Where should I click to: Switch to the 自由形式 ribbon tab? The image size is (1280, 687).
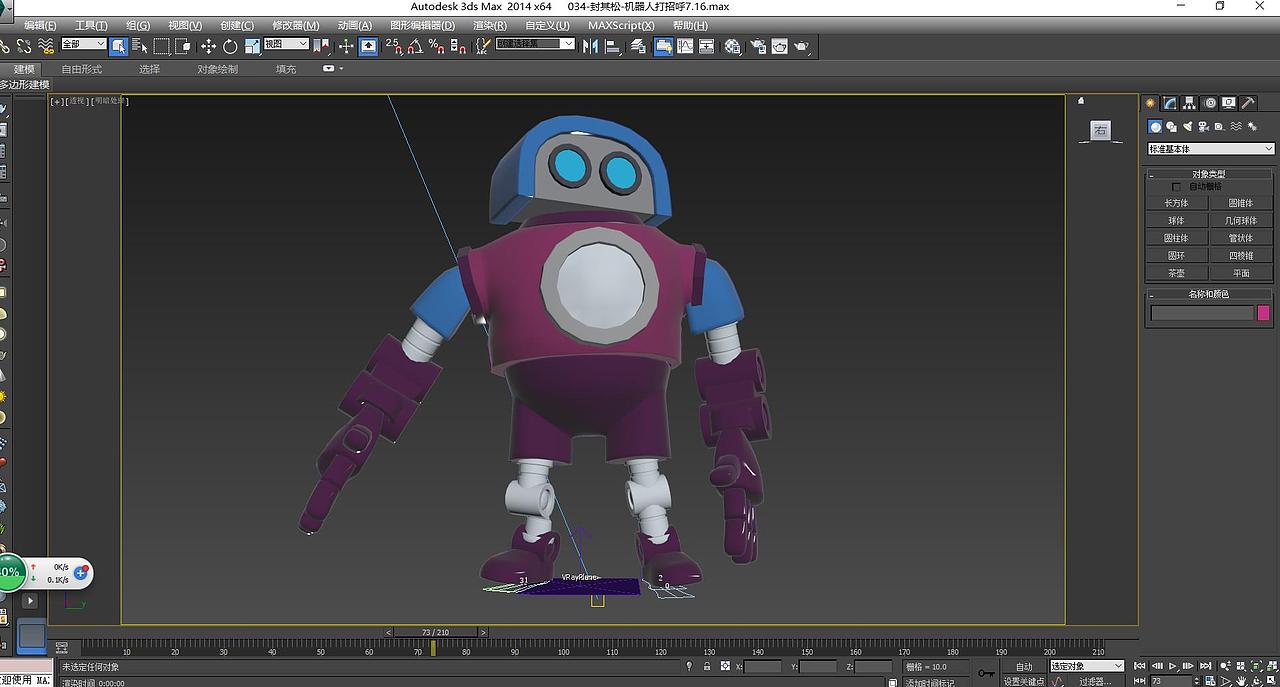pyautogui.click(x=81, y=69)
